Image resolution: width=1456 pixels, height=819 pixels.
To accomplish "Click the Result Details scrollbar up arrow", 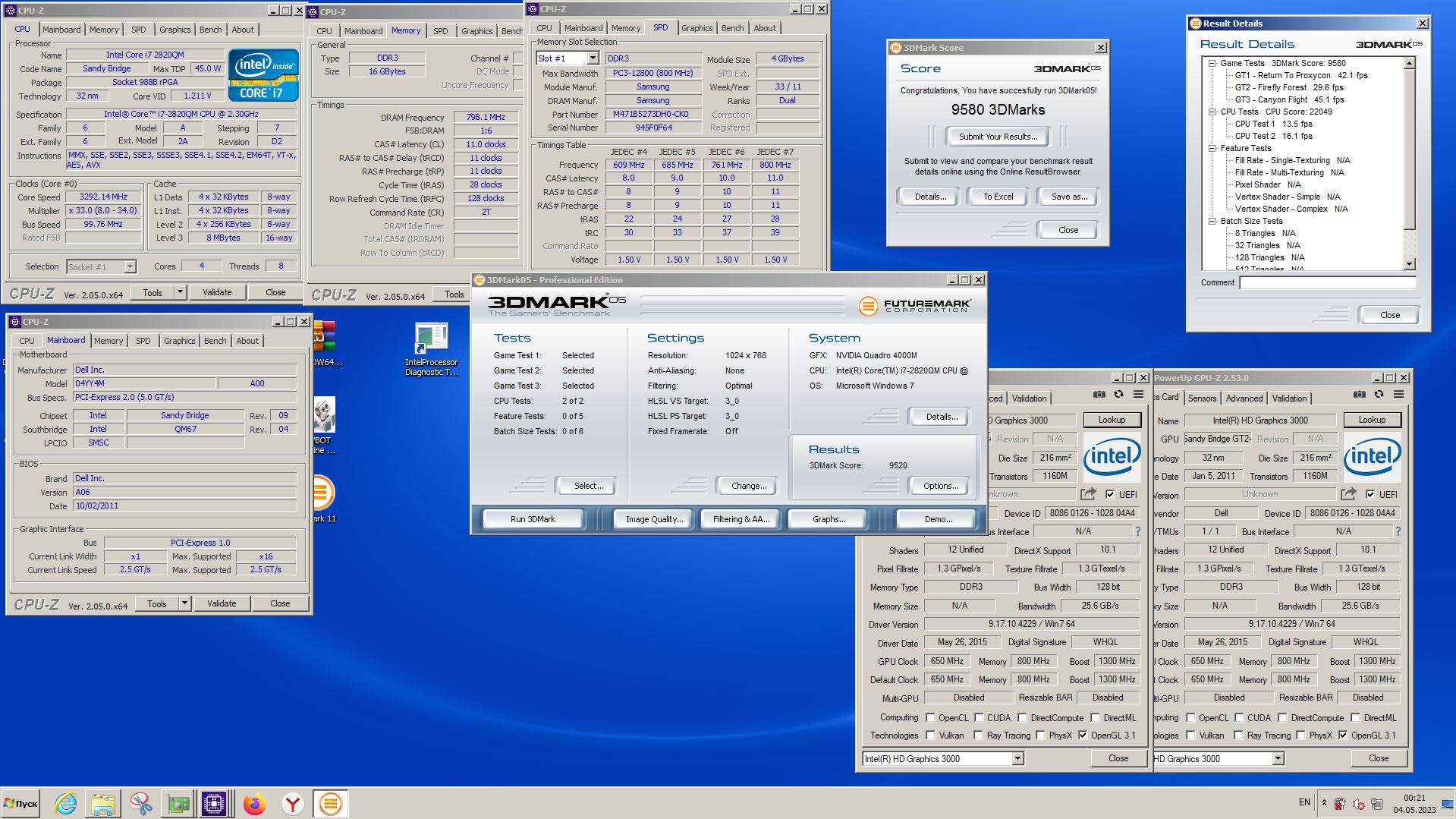I will (1410, 64).
